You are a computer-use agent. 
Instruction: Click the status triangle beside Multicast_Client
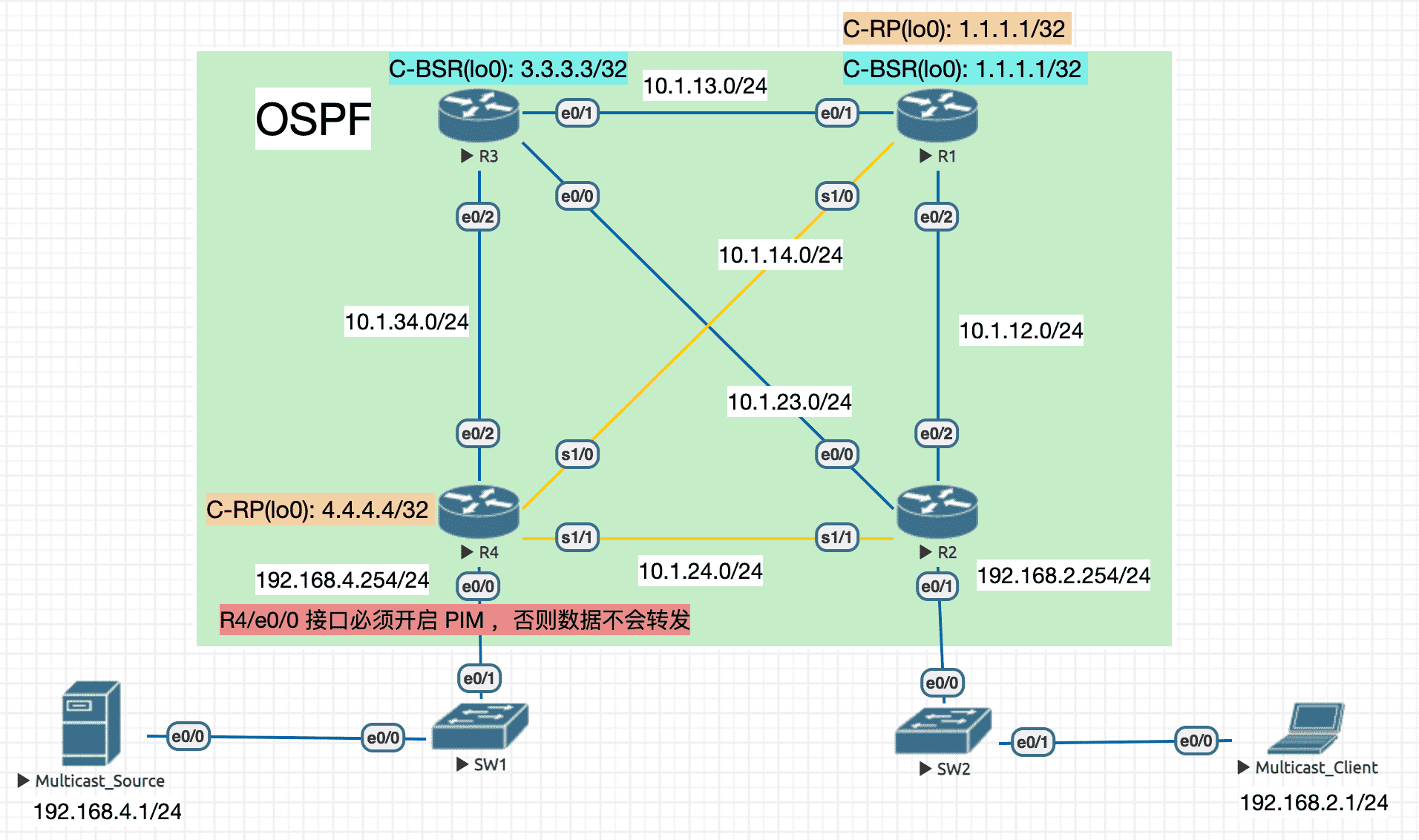[1244, 767]
